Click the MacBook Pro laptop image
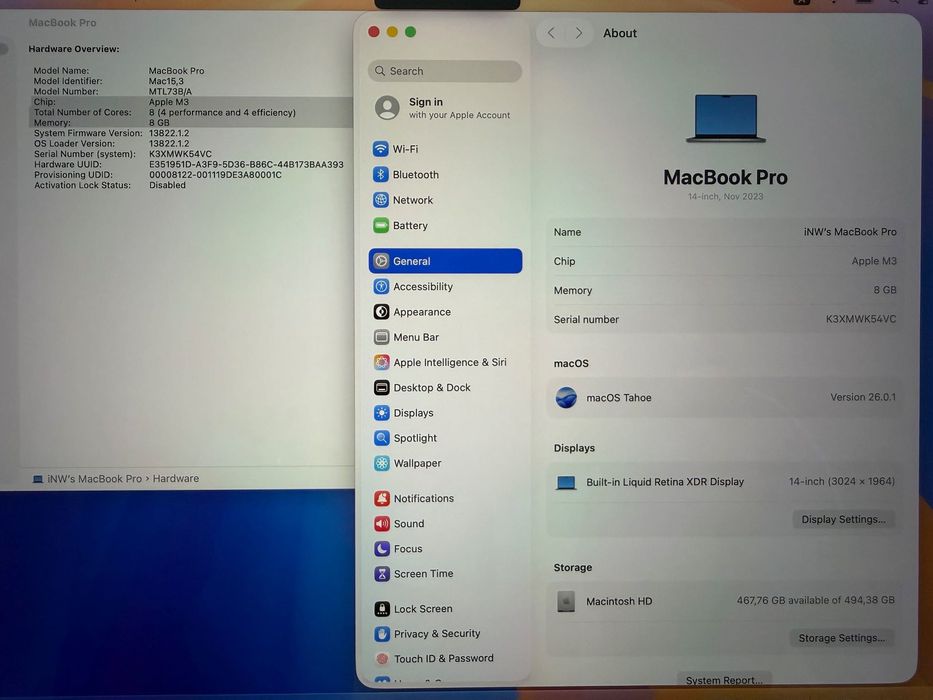 (x=725, y=118)
